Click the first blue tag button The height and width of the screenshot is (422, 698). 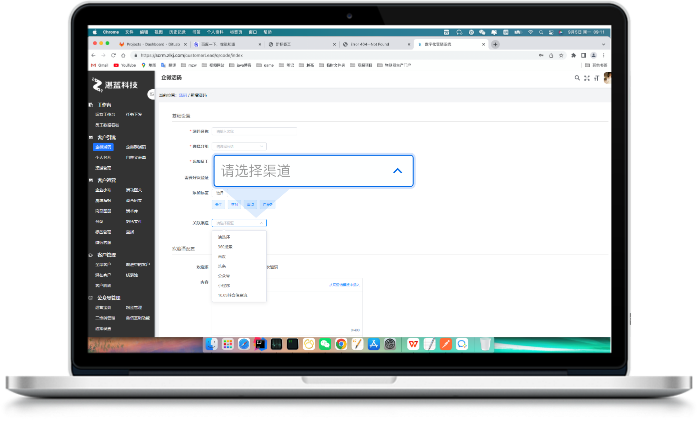point(219,203)
